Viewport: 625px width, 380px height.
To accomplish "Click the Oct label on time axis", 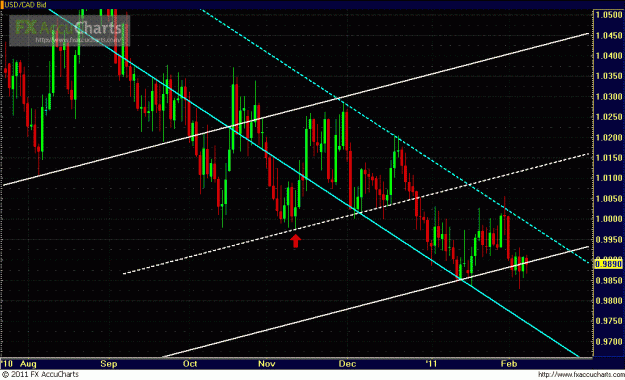I will 190,364.
